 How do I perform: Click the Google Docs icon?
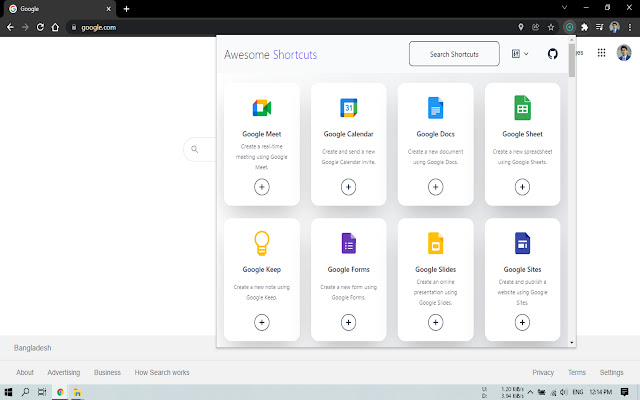436,108
